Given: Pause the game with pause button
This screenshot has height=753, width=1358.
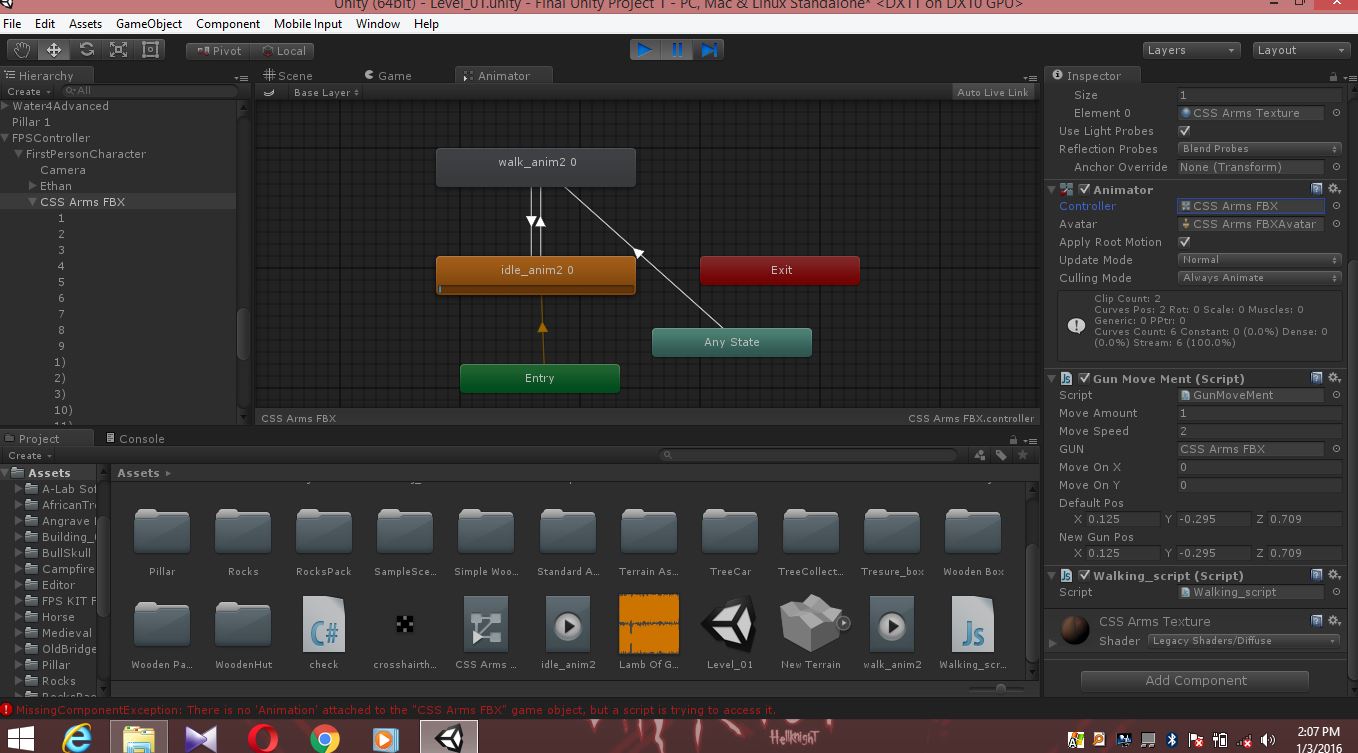Looking at the screenshot, I should pyautogui.click(x=677, y=50).
